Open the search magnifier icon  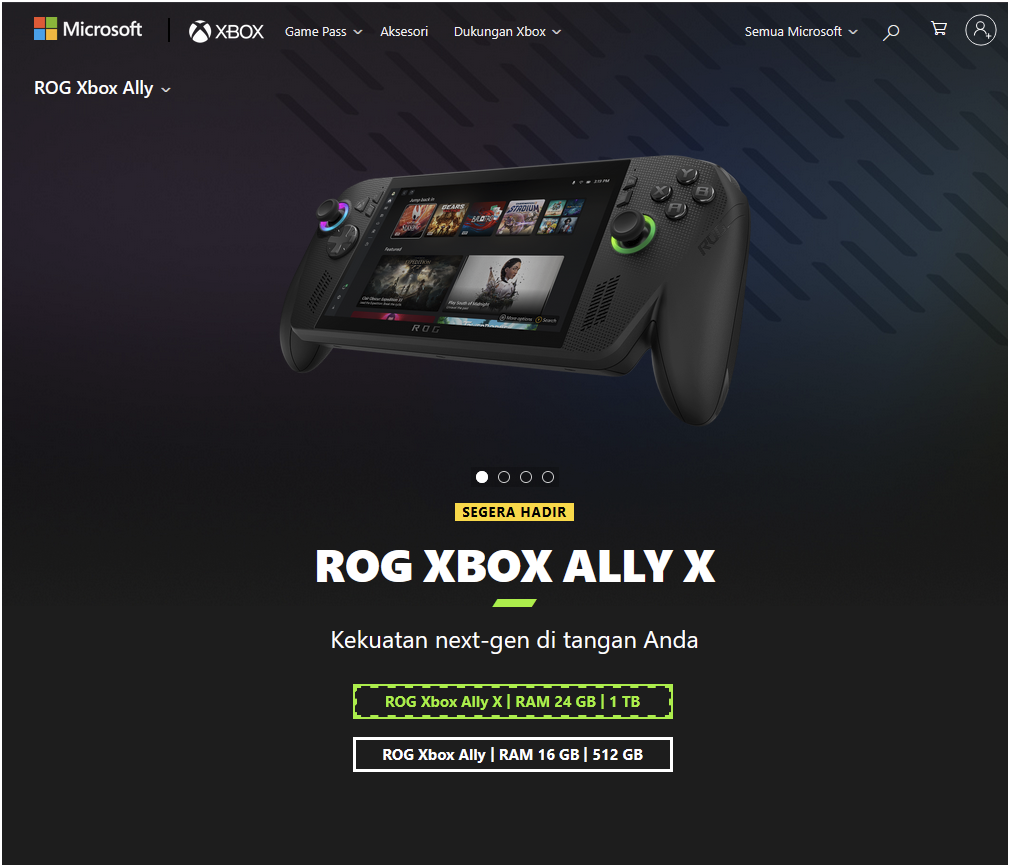tap(891, 32)
